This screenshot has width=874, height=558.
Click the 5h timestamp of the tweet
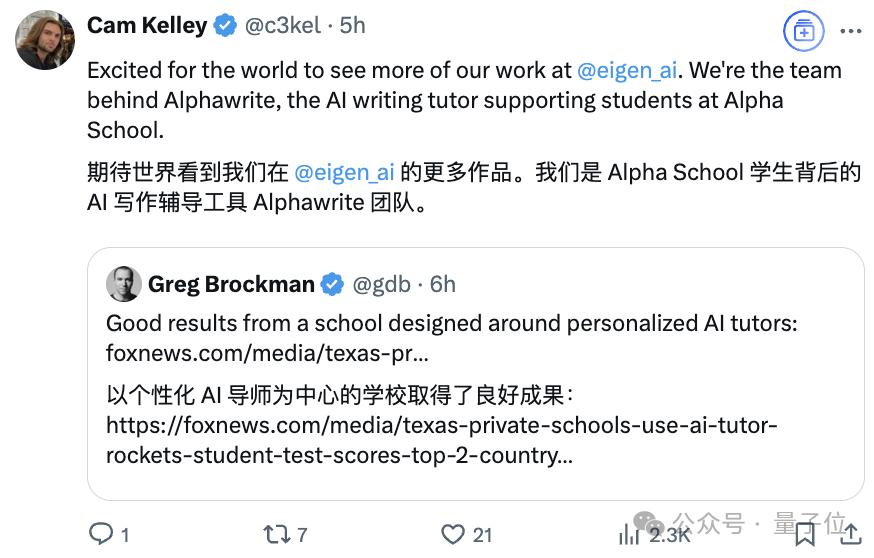pos(353,26)
